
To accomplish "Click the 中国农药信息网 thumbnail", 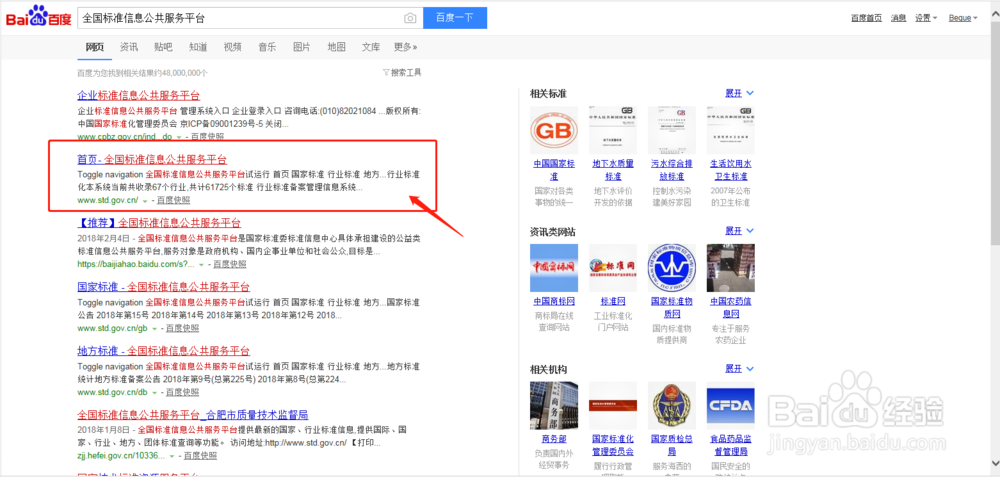I will click(731, 268).
